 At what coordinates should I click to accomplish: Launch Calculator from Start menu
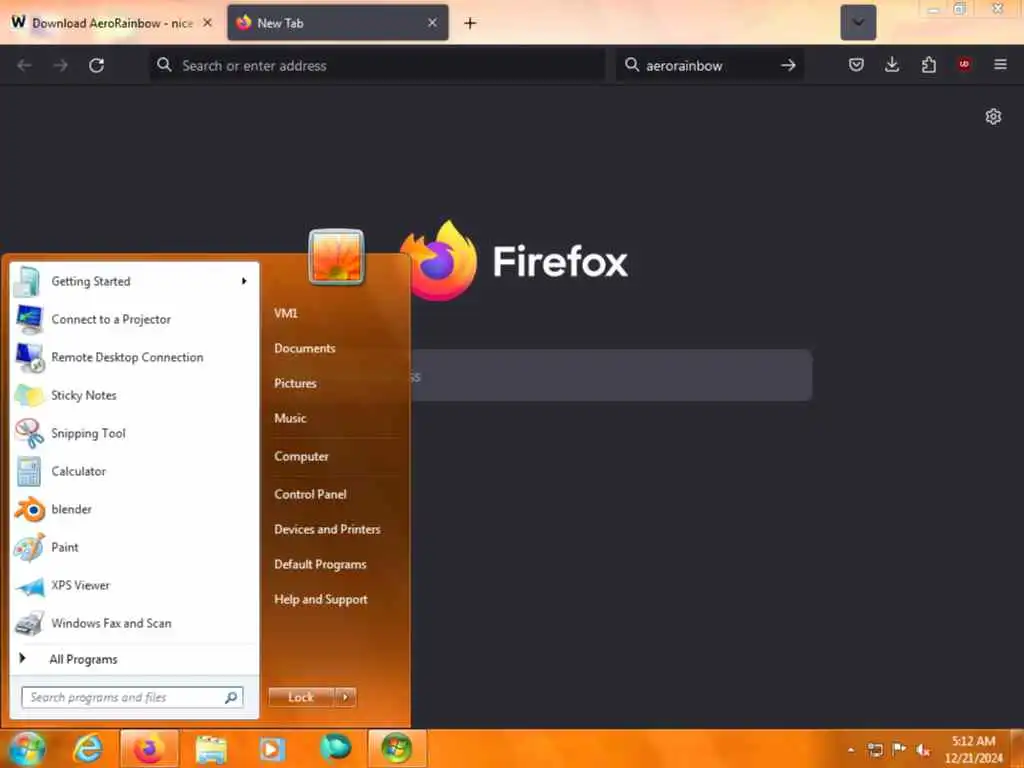tap(135, 471)
